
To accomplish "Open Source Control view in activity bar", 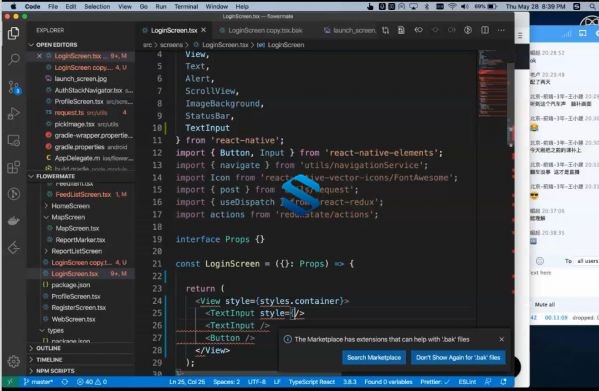I will (14, 87).
